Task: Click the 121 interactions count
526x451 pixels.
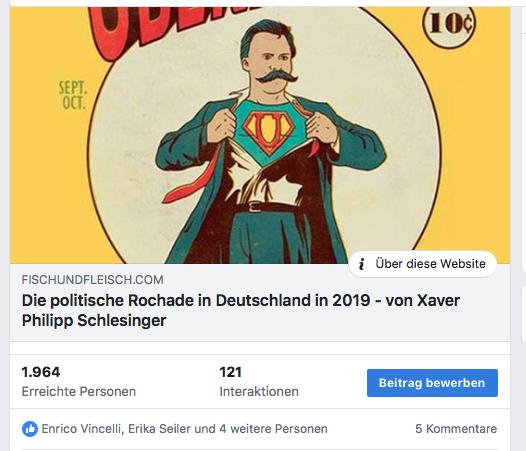Action: 230,372
